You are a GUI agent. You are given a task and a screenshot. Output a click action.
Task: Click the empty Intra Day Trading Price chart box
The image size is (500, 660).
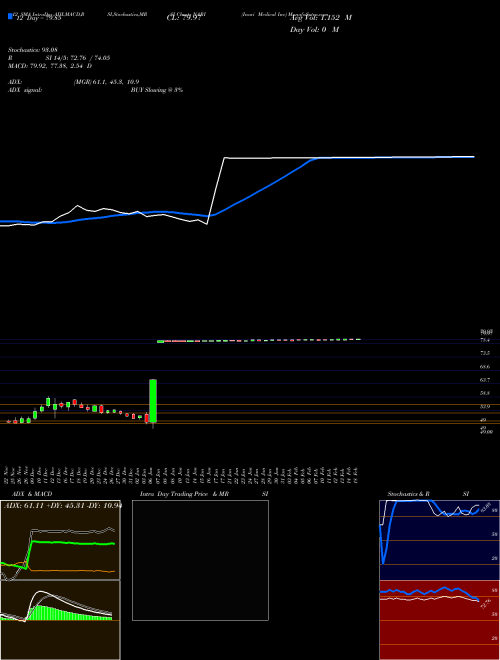click(200, 560)
